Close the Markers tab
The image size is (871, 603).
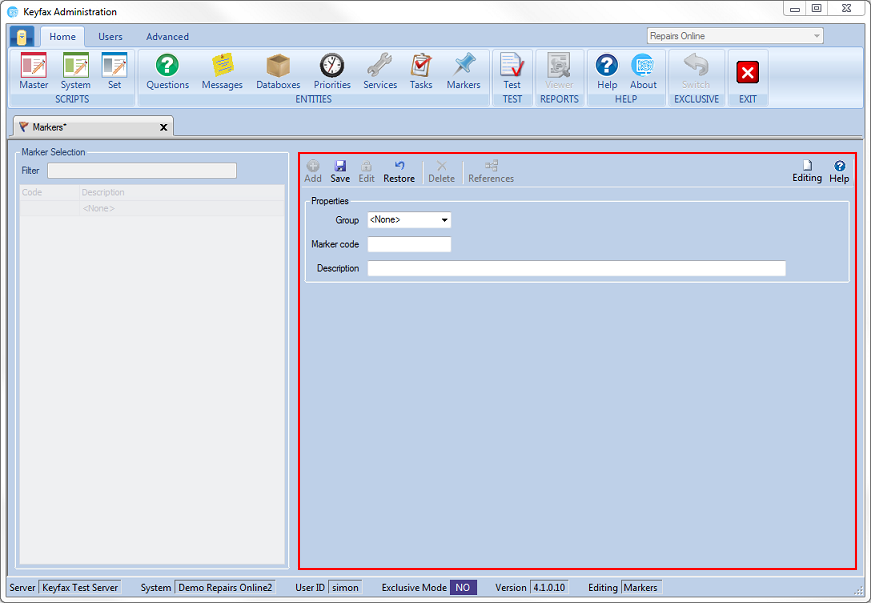(163, 127)
